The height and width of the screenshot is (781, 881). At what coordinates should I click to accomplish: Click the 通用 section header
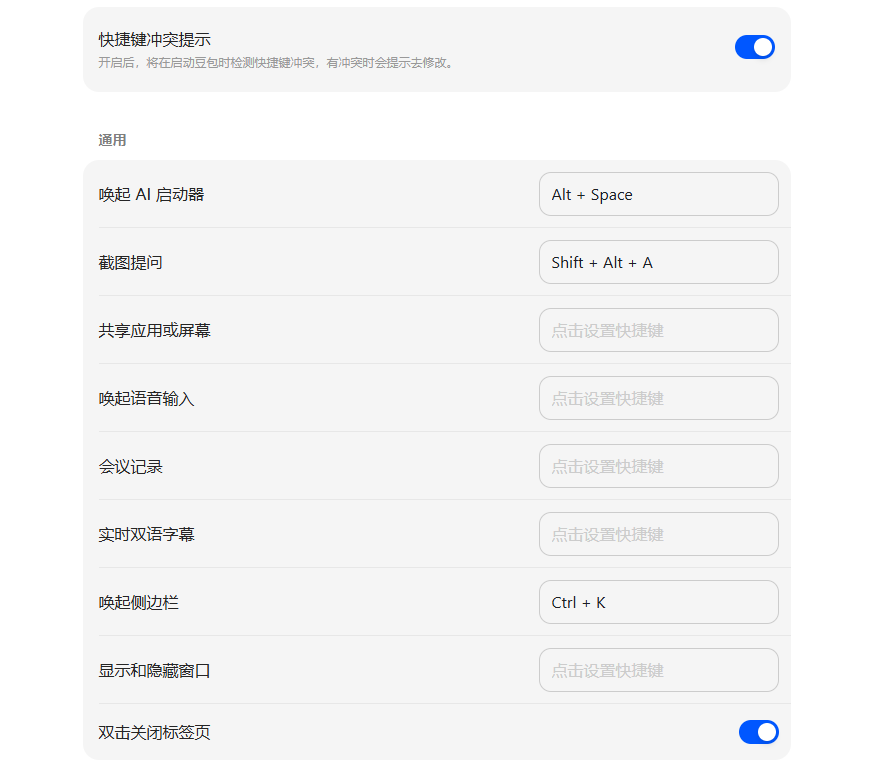pyautogui.click(x=112, y=140)
